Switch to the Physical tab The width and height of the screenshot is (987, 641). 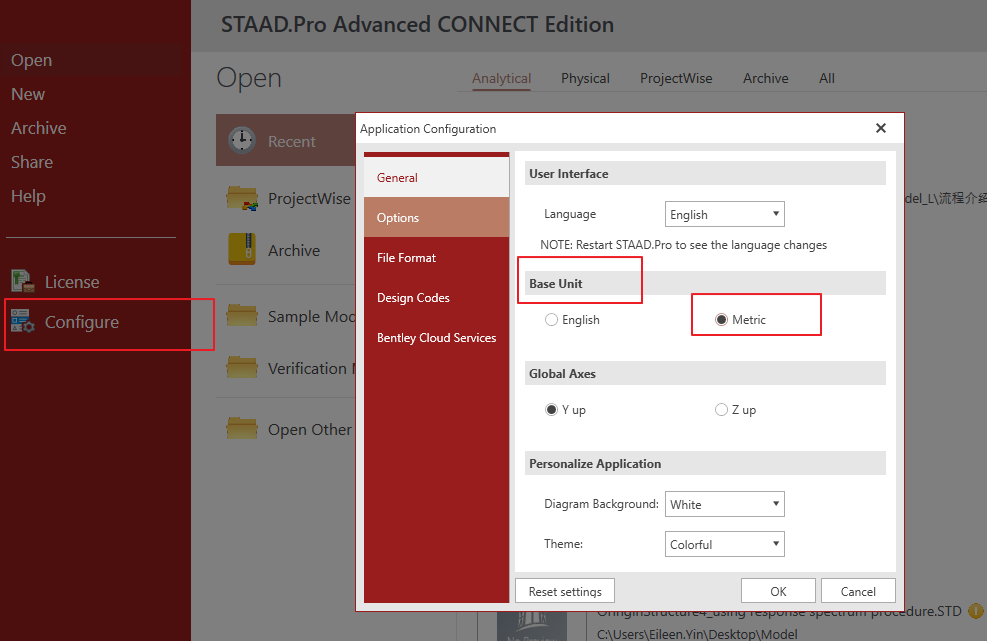pyautogui.click(x=585, y=78)
